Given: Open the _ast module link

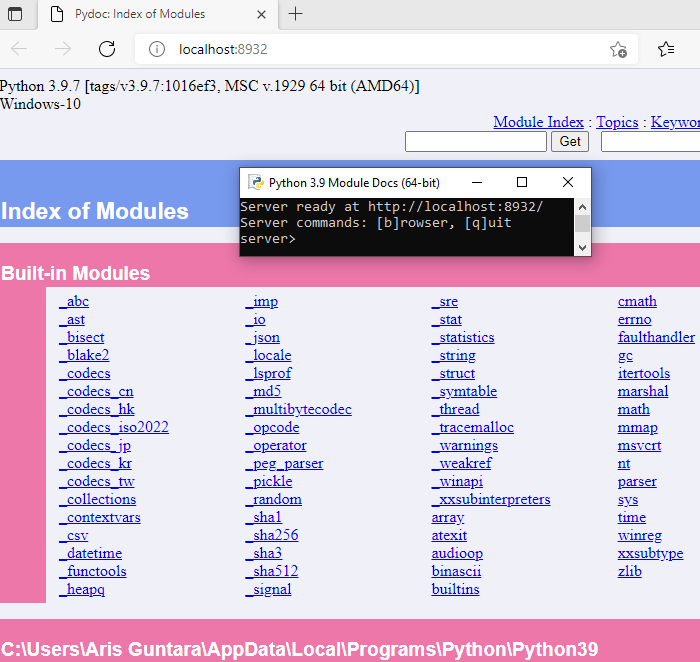Looking at the screenshot, I should 72,320.
